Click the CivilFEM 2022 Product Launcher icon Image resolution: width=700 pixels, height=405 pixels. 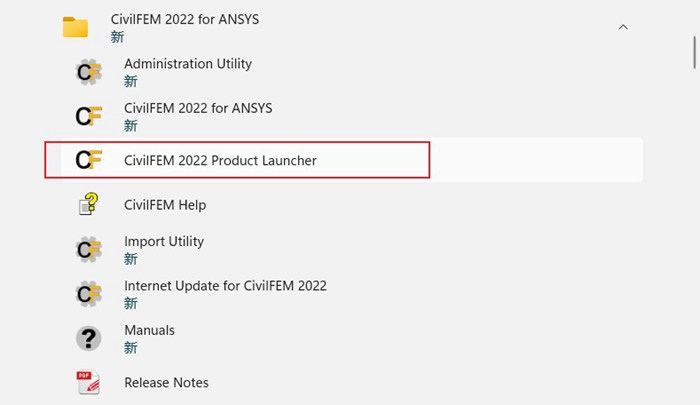click(x=88, y=160)
